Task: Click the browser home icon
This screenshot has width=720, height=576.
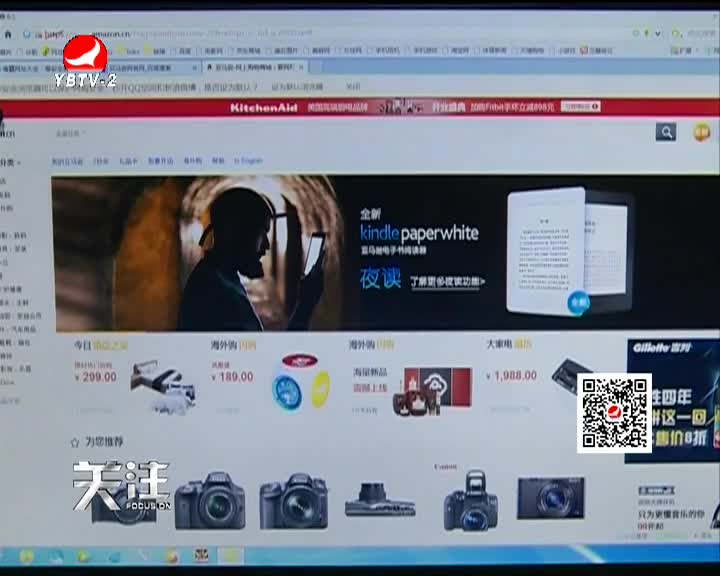Action: pos(8,34)
